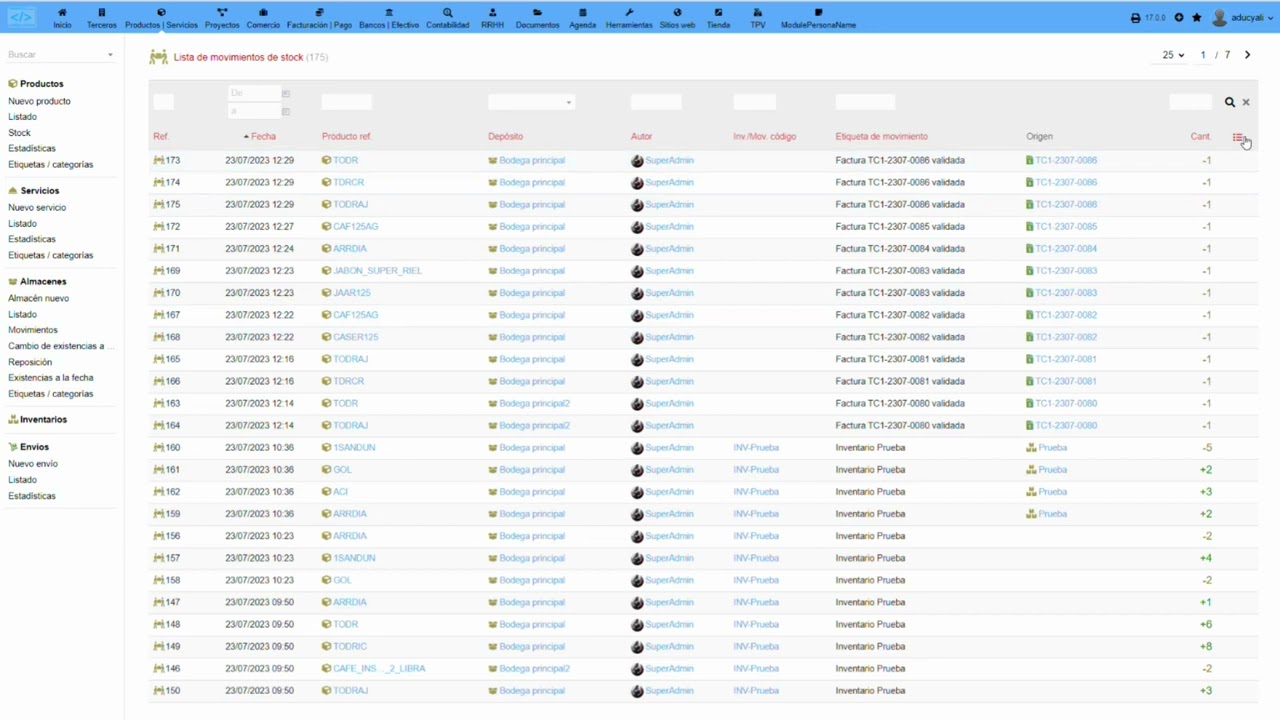1280x720 pixels.
Task: Open Facturación | Pago module
Action: pos(319,19)
